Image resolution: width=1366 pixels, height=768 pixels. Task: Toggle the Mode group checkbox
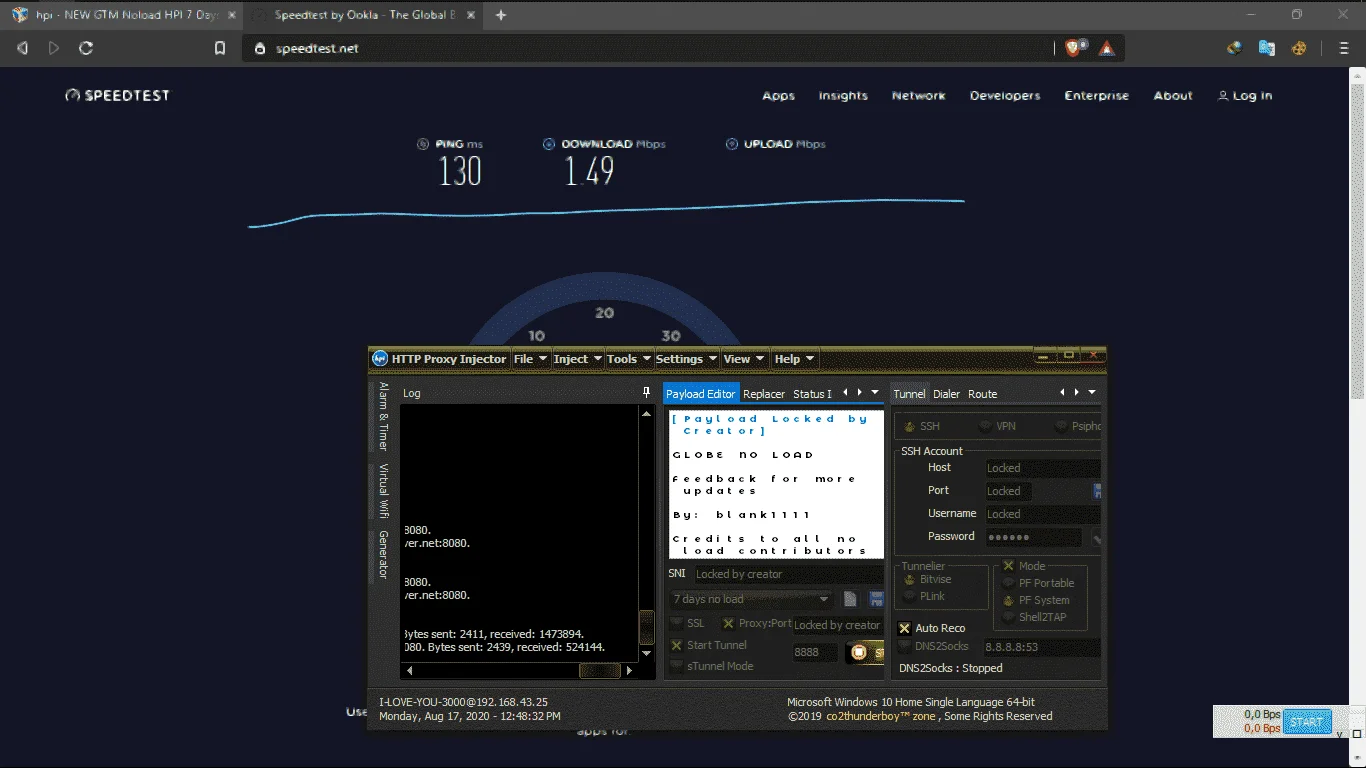[1008, 566]
